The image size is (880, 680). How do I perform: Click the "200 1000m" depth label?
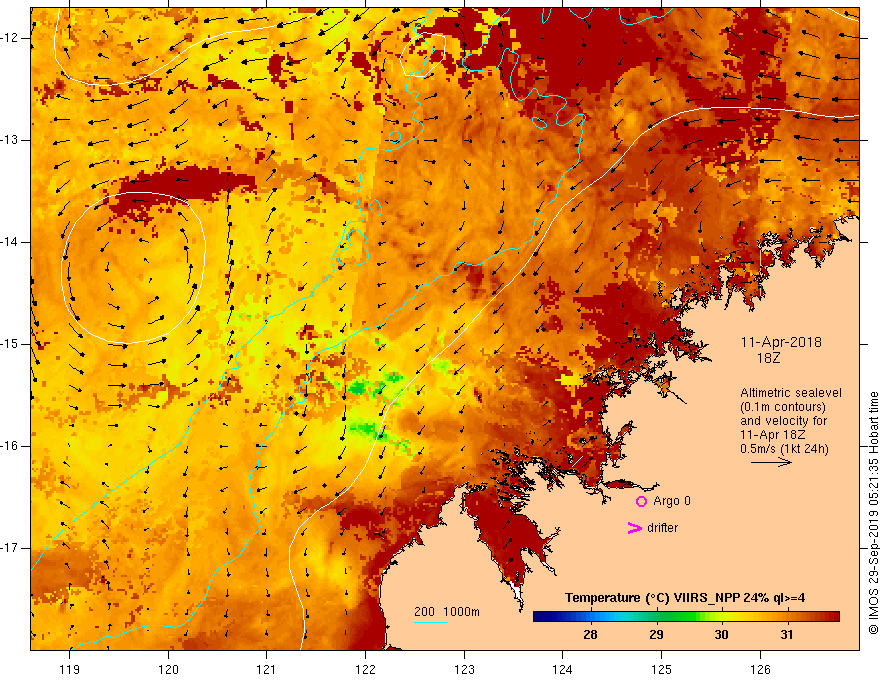(447, 612)
